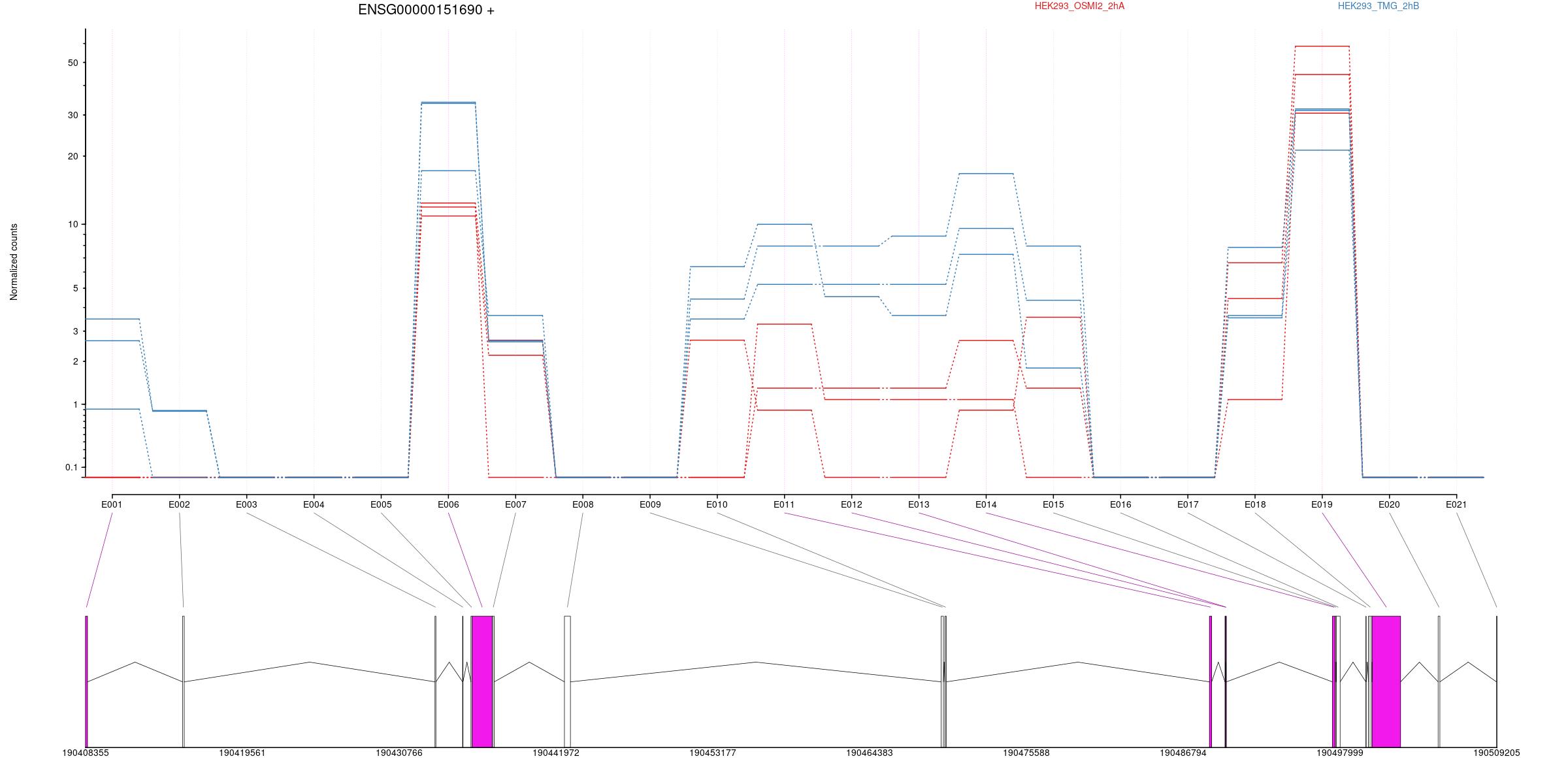Click genomic coordinate 190509205

coord(1497,753)
